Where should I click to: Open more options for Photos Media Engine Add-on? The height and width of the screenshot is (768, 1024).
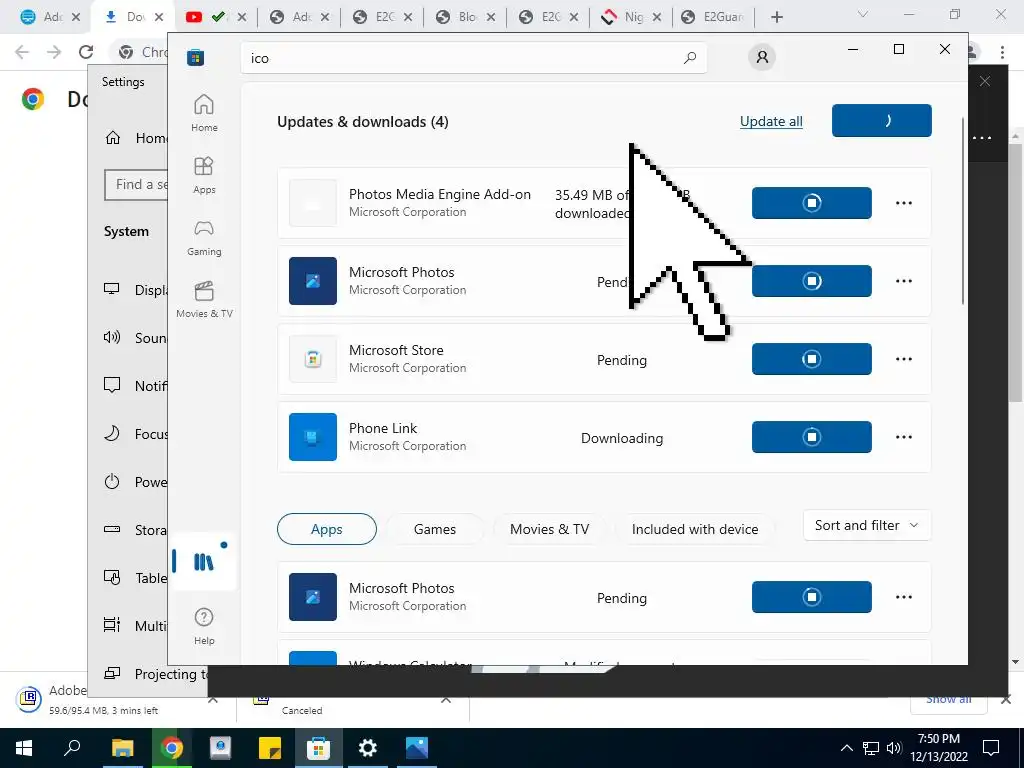904,202
